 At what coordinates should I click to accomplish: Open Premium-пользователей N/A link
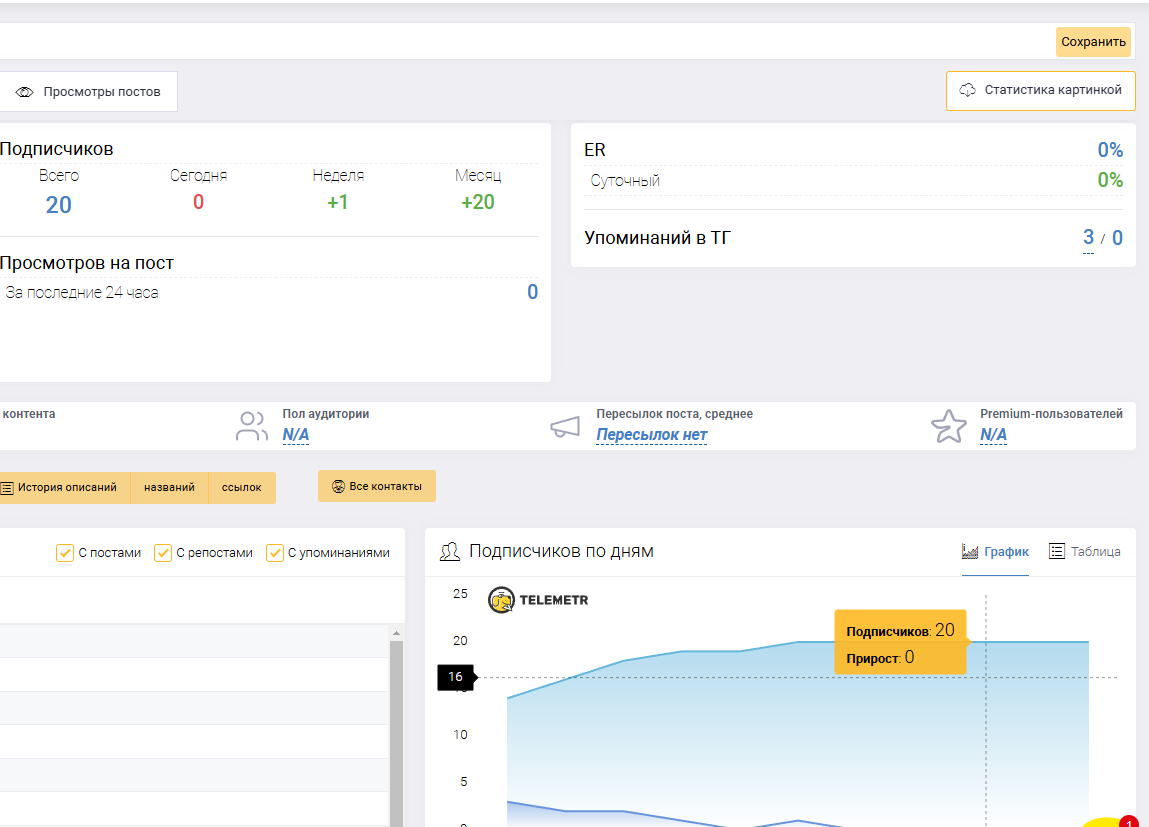tap(994, 434)
